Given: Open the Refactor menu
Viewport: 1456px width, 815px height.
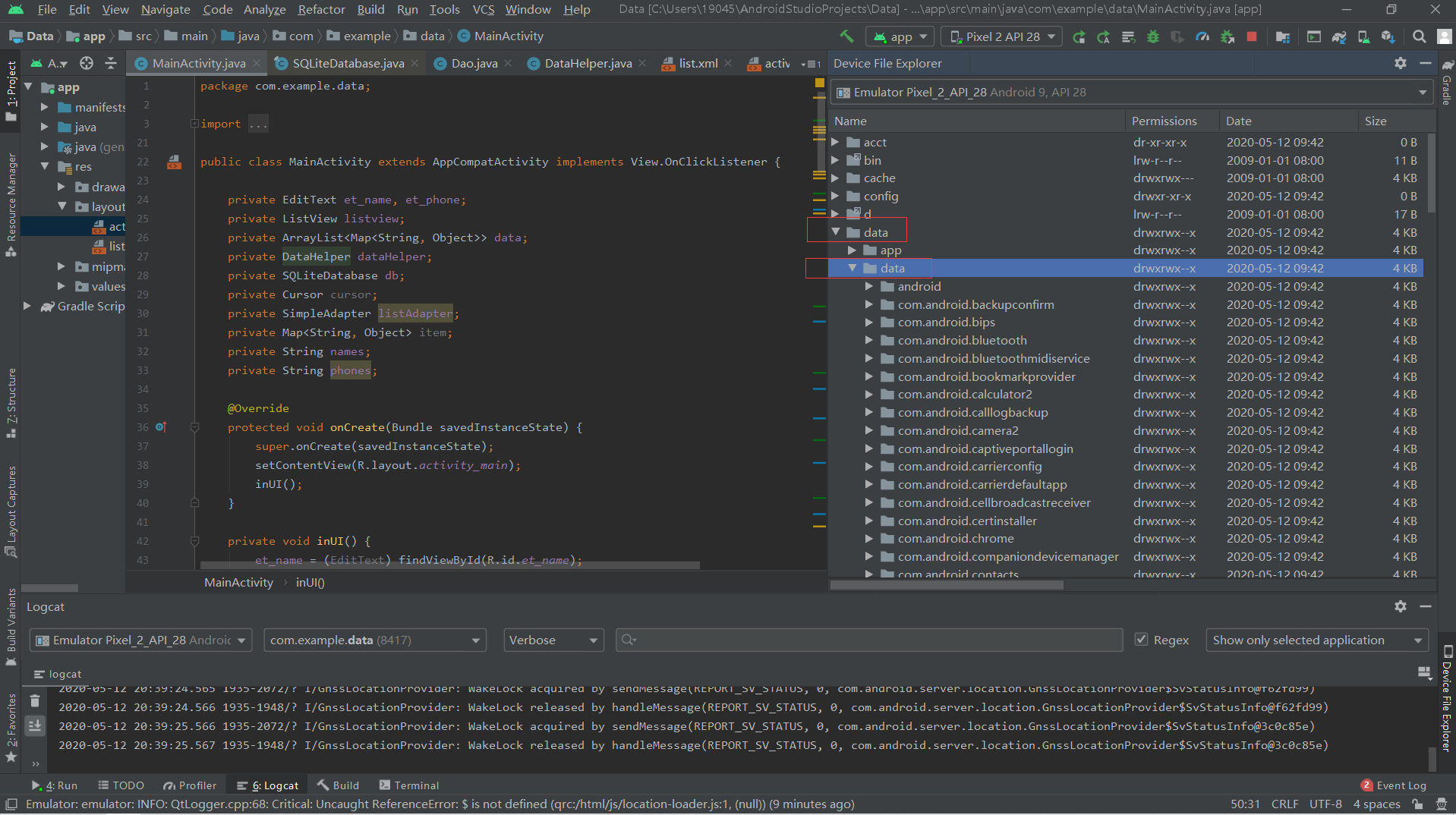Looking at the screenshot, I should click(320, 9).
